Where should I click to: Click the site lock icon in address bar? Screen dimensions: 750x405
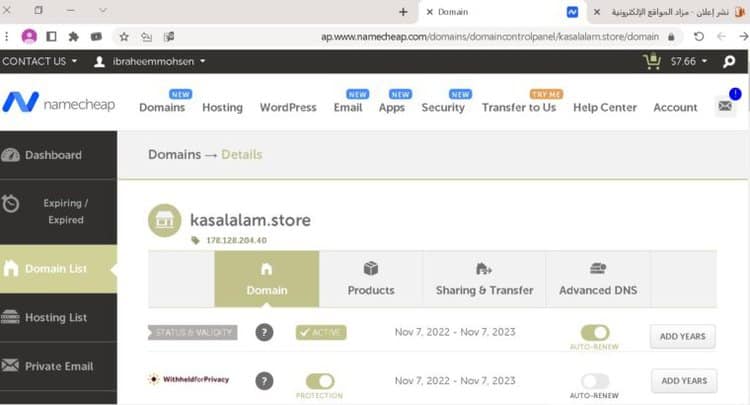(672, 37)
